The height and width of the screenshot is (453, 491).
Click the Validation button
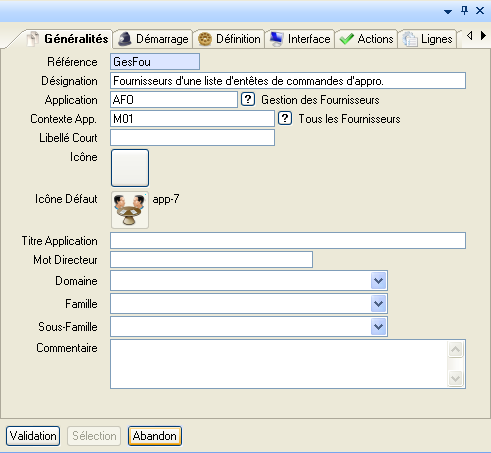coord(33,436)
